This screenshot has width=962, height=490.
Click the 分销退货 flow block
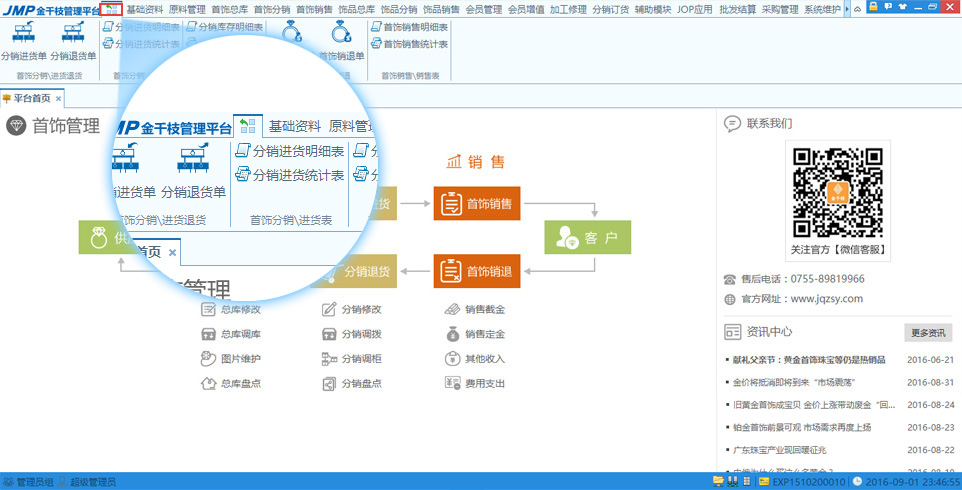tap(359, 271)
